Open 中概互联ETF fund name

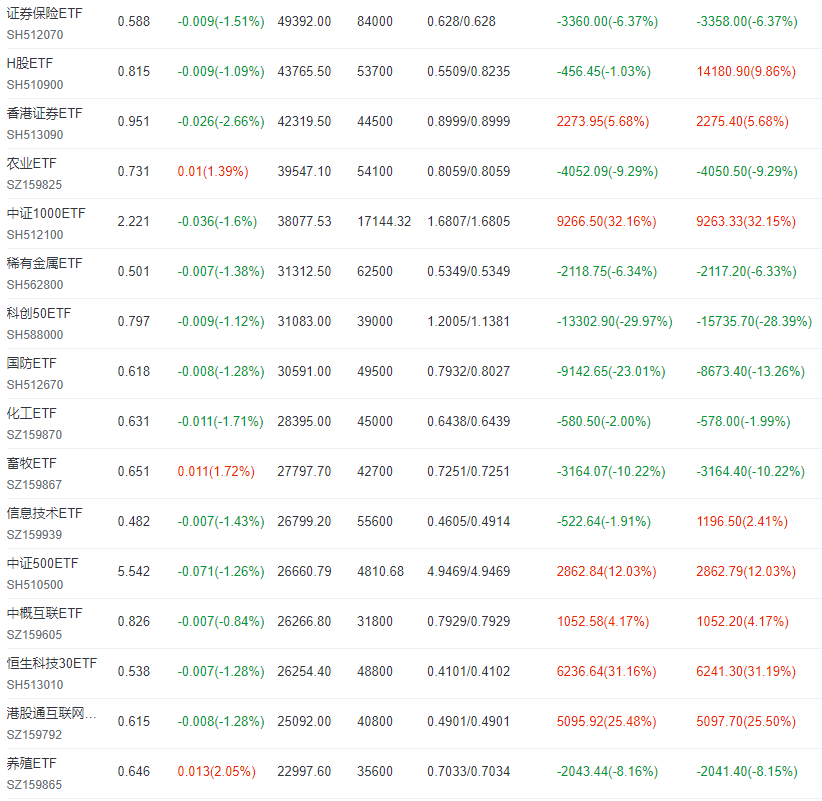tap(45, 613)
